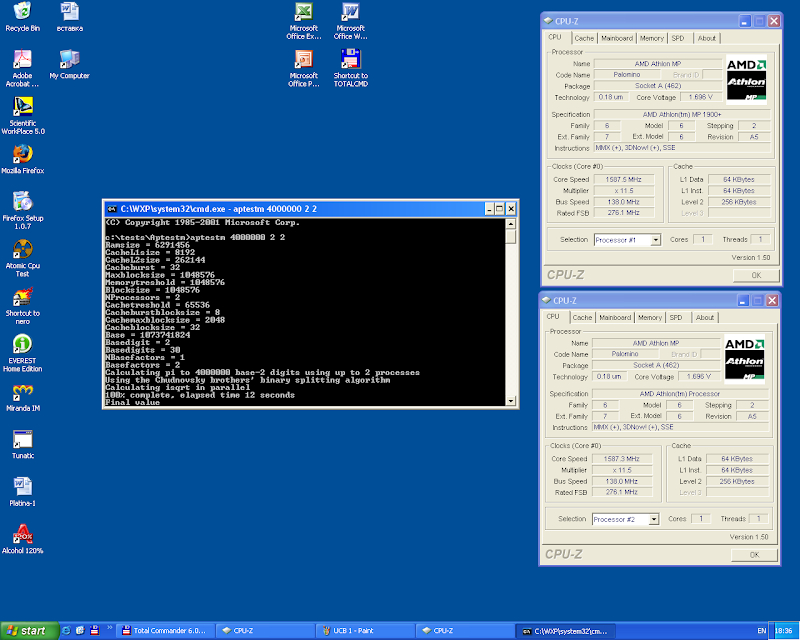The height and width of the screenshot is (640, 800).
Task: Click OK in lower CPU-Z window
Action: click(x=754, y=554)
